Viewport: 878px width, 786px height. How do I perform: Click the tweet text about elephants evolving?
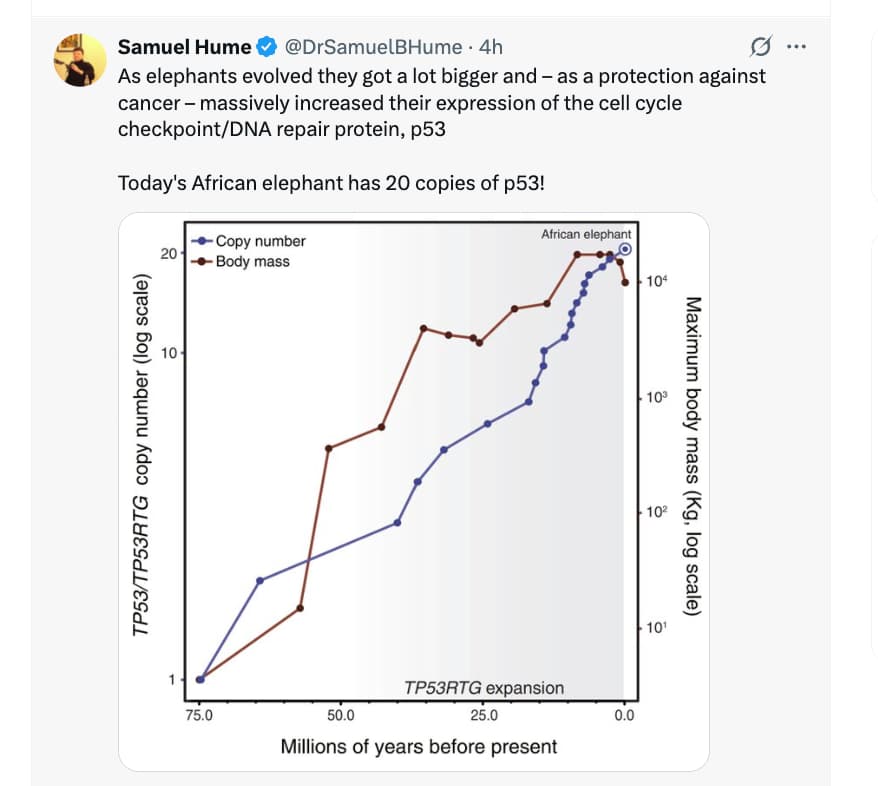(440, 102)
